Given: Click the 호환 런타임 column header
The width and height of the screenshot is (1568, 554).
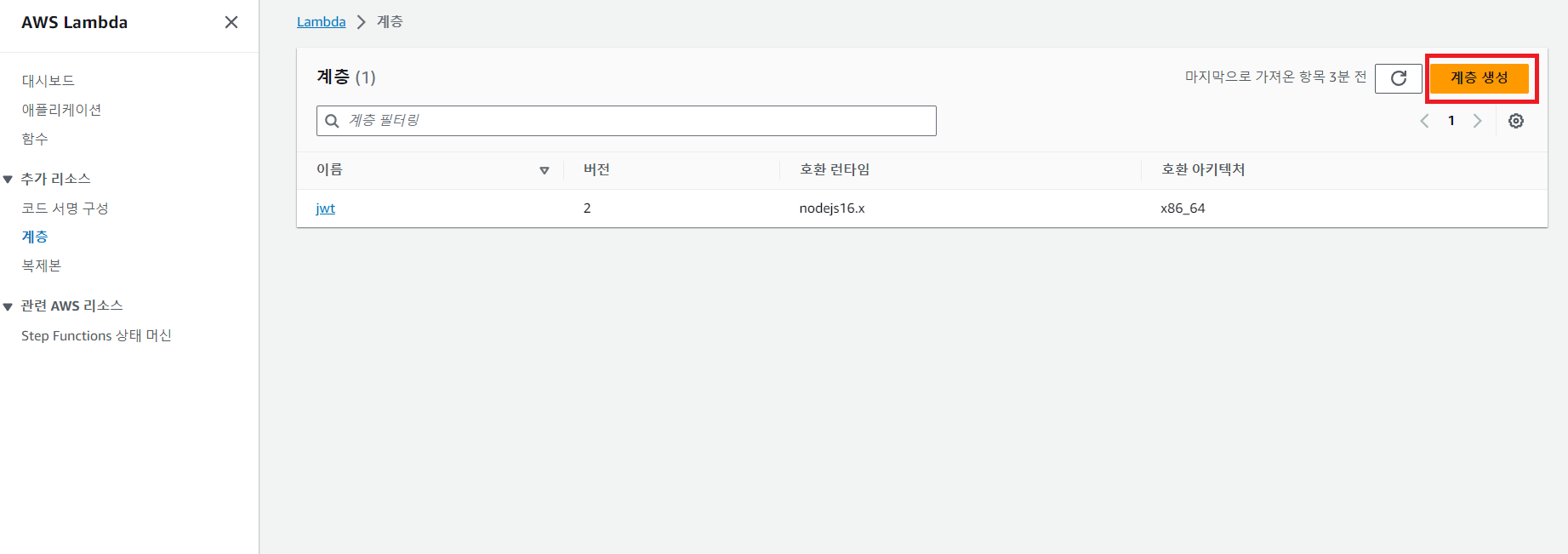Looking at the screenshot, I should (x=835, y=170).
